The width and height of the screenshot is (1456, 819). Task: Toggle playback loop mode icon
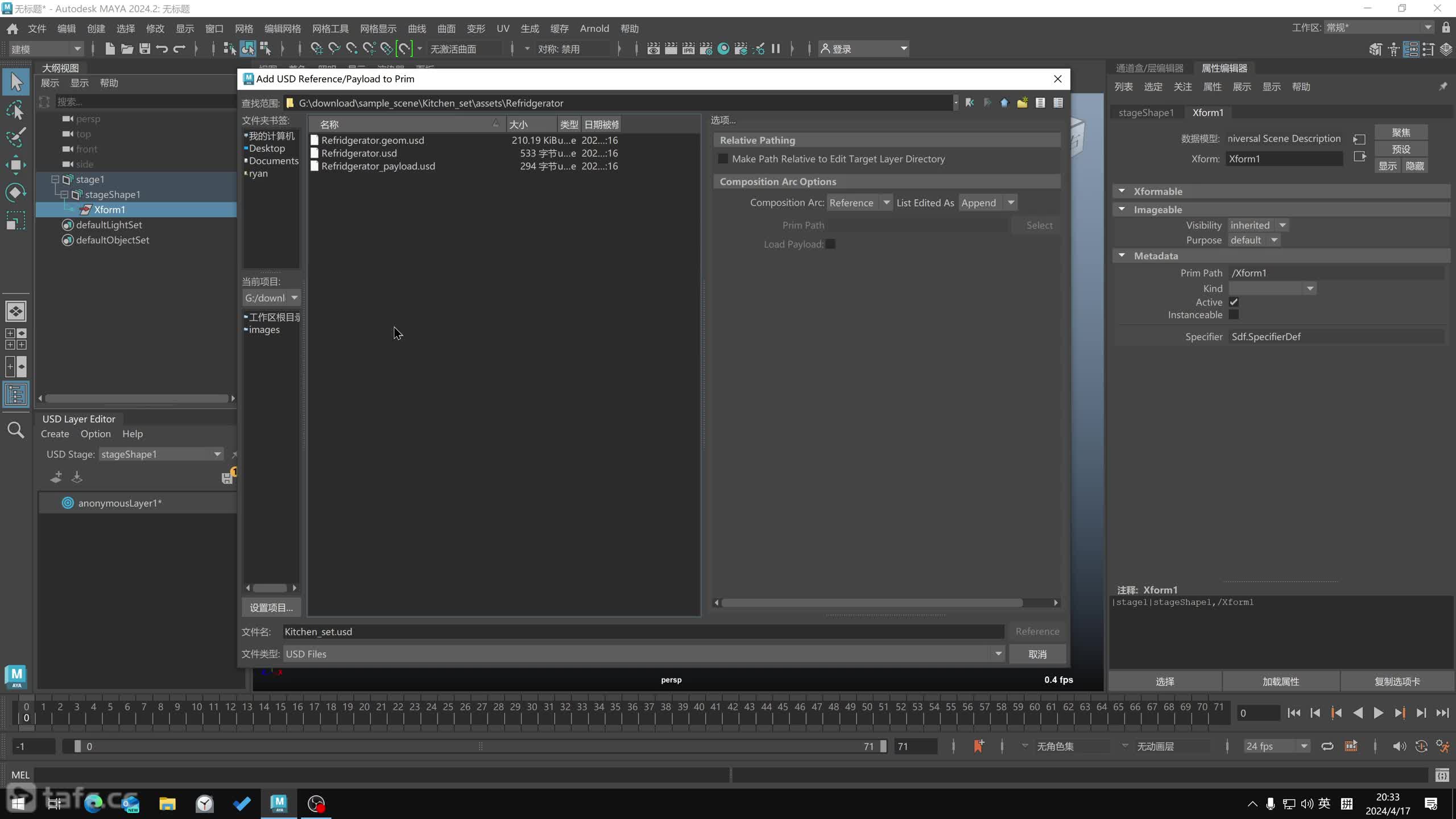[x=1327, y=746]
